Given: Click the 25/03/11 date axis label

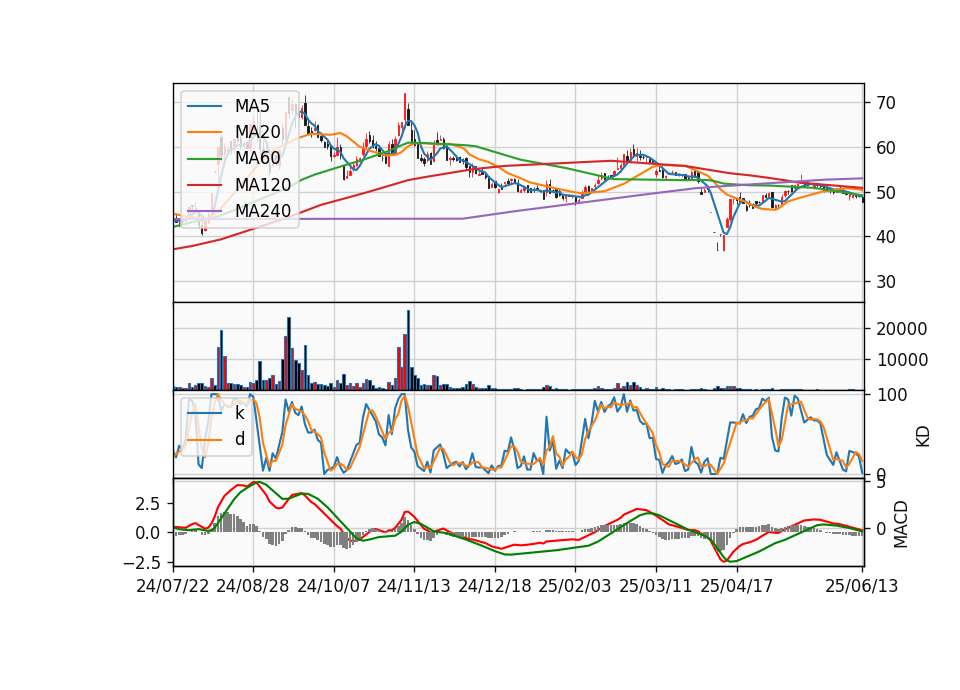Looking at the screenshot, I should click(x=656, y=586).
